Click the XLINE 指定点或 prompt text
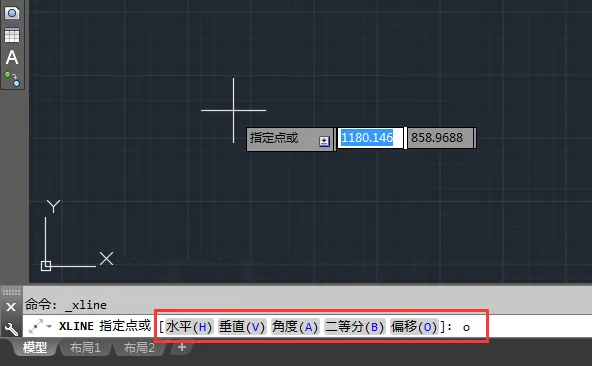This screenshot has height=366, width=592. [105, 326]
